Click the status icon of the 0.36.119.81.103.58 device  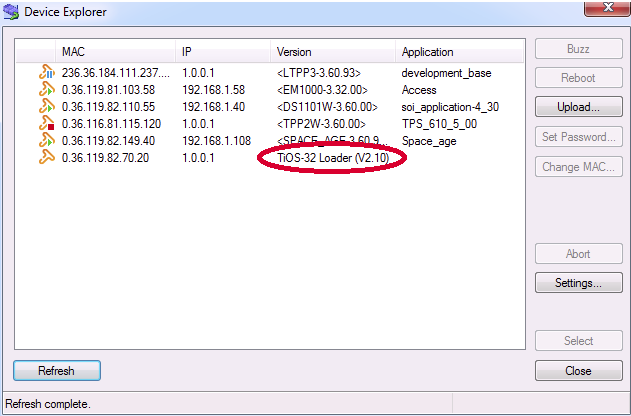coord(45,90)
